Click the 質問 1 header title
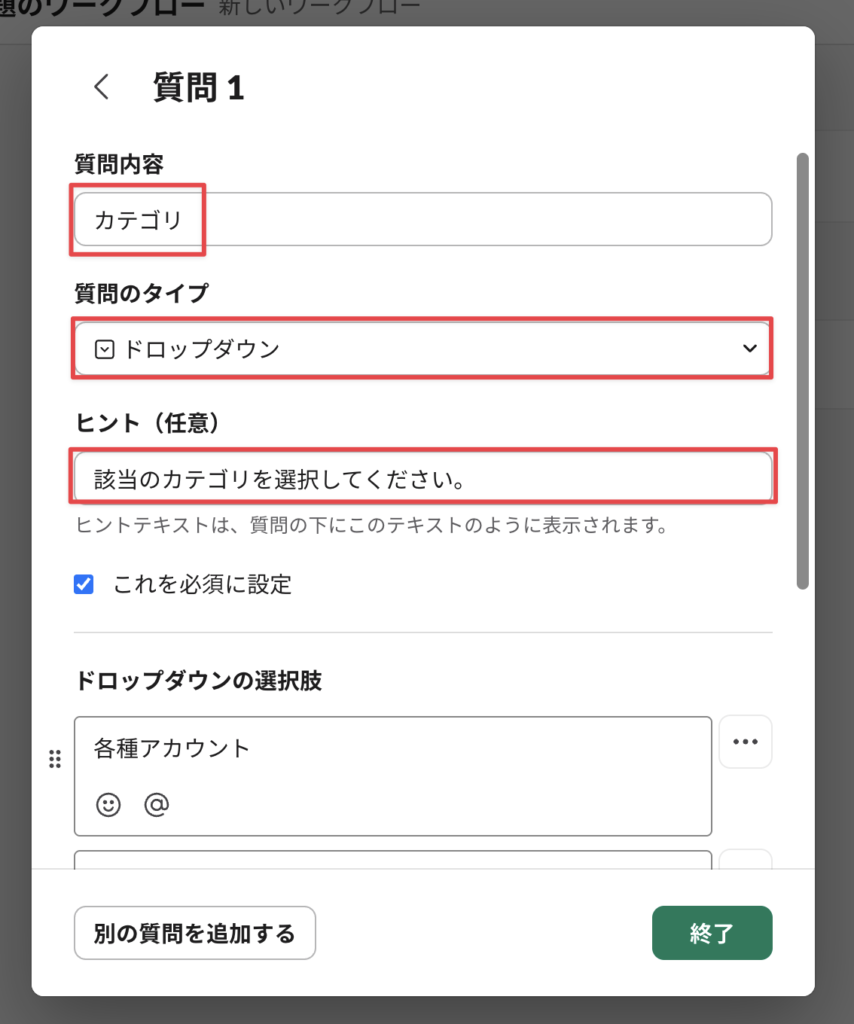This screenshot has height=1024, width=854. pyautogui.click(x=199, y=87)
